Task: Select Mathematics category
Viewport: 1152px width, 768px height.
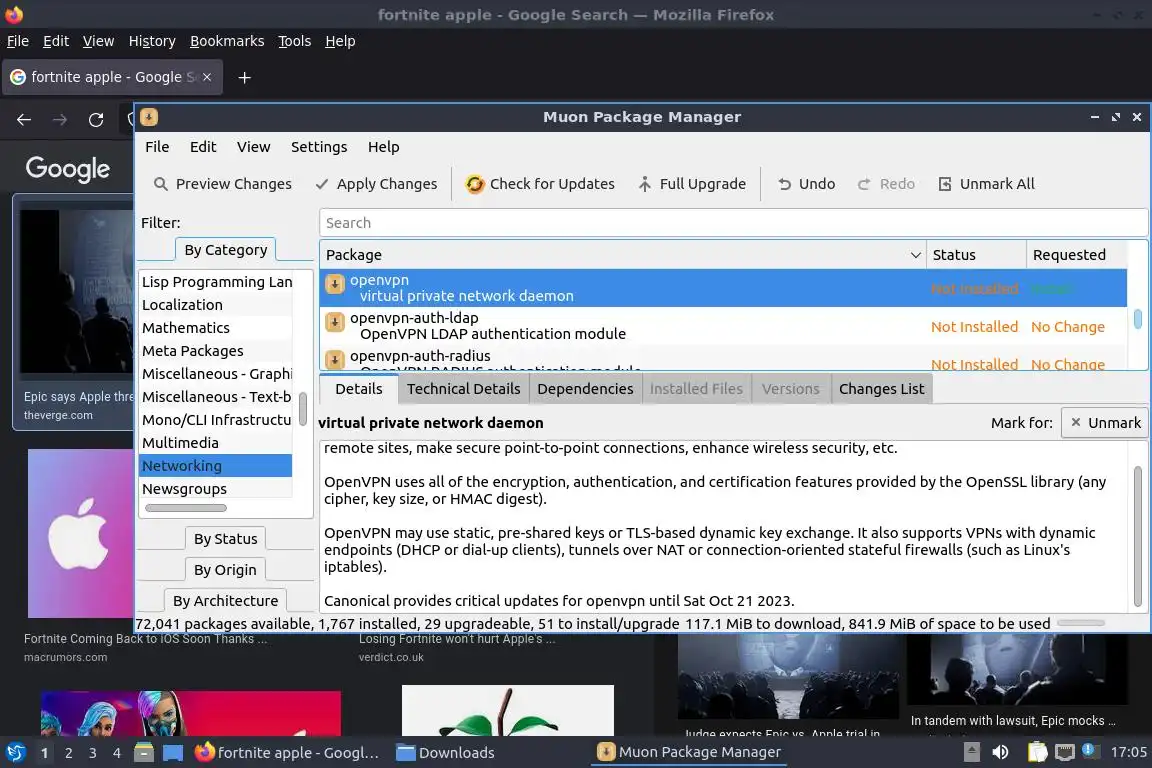Action: pos(215,328)
